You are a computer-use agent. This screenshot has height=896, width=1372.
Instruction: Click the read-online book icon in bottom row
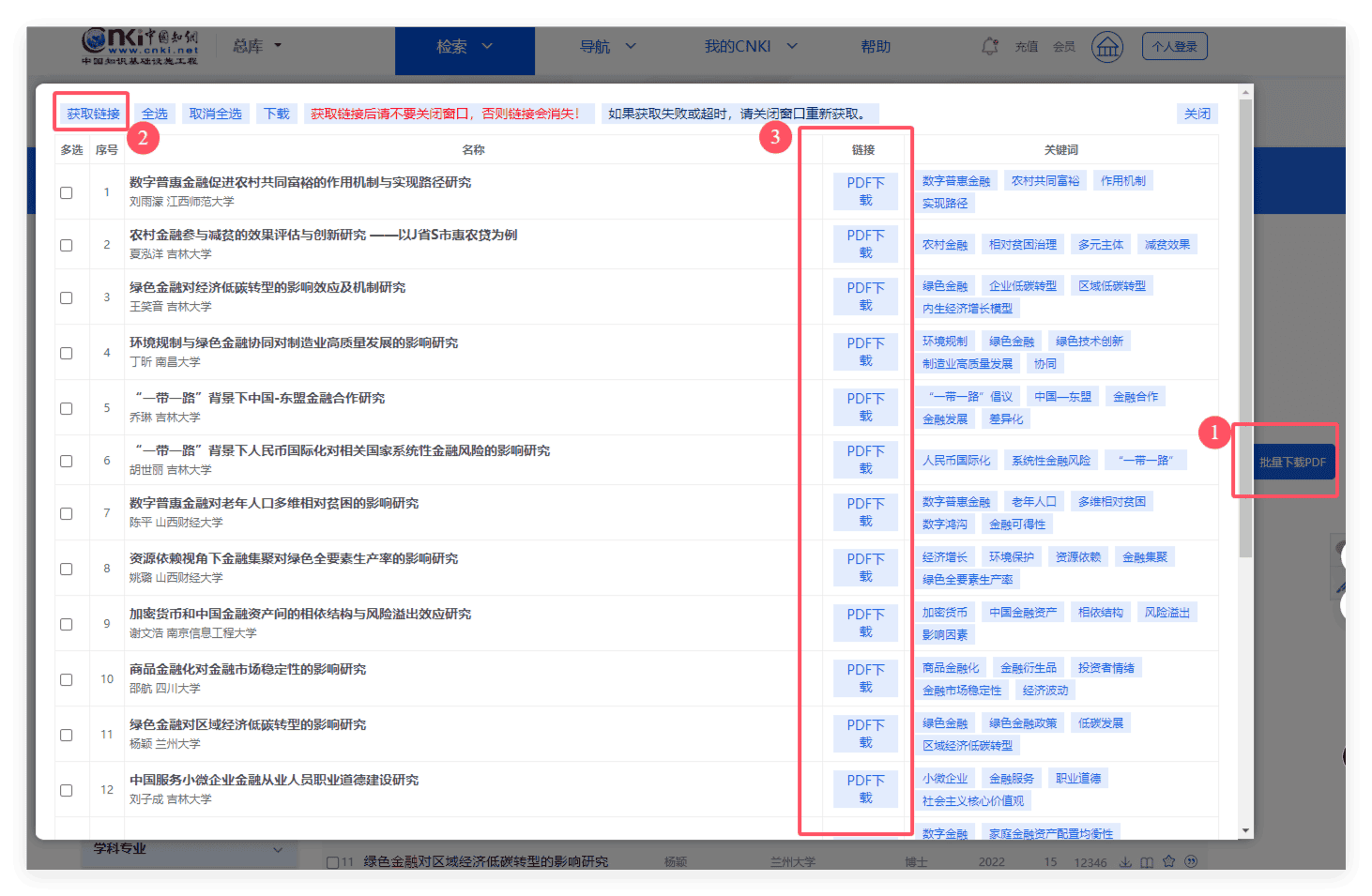(x=1147, y=862)
